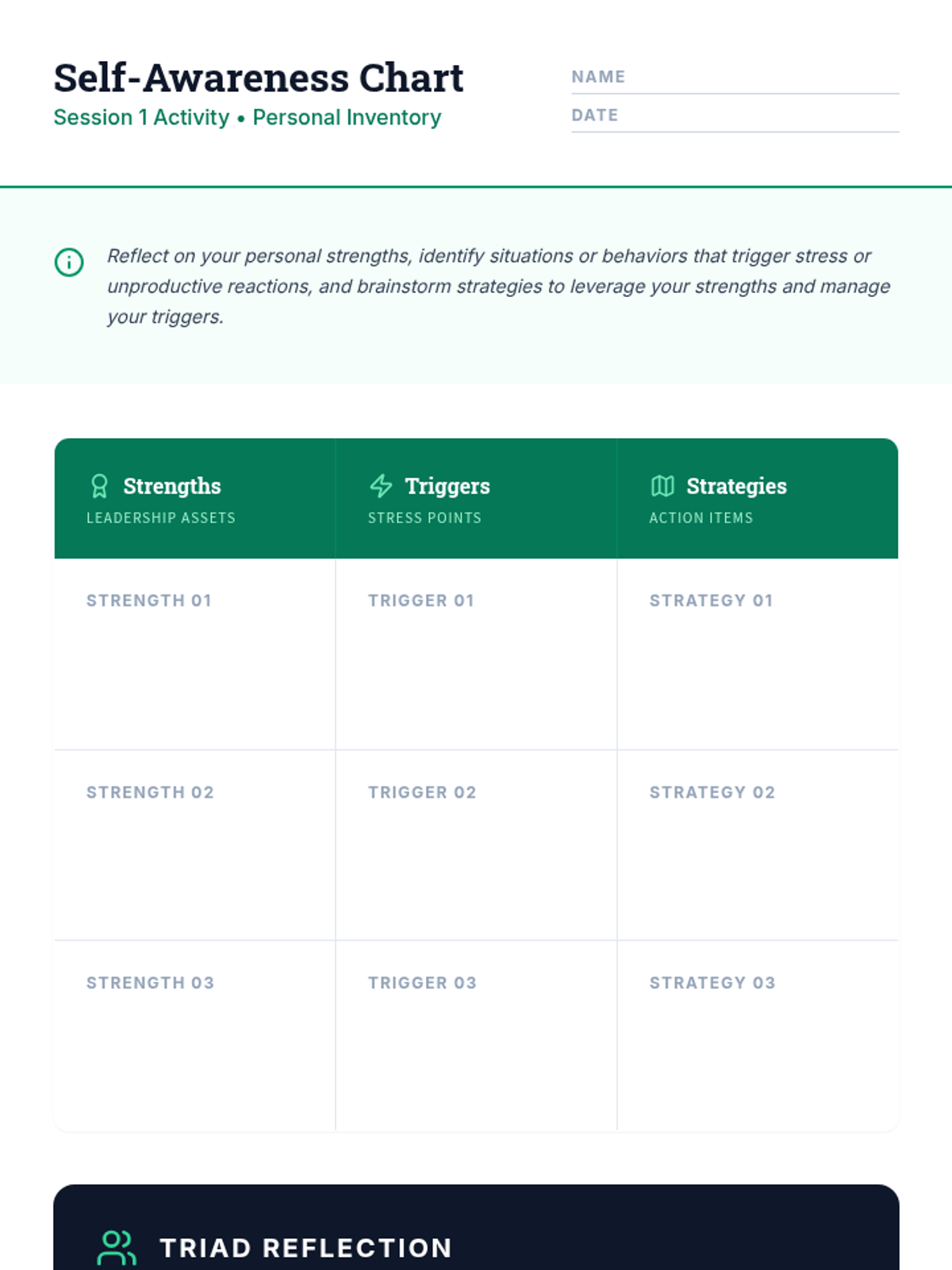The width and height of the screenshot is (952, 1270).
Task: Click the Self-Awareness Chart title
Action: [x=259, y=78]
